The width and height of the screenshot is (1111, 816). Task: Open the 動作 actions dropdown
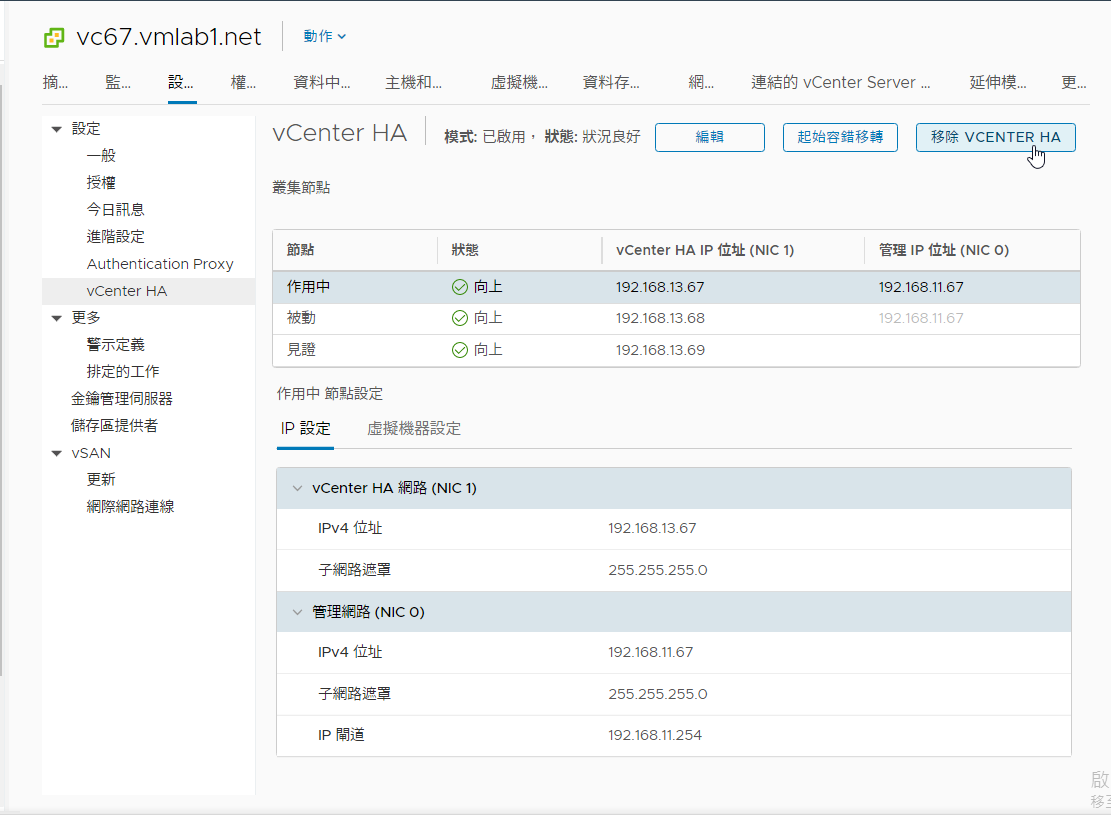[x=325, y=36]
